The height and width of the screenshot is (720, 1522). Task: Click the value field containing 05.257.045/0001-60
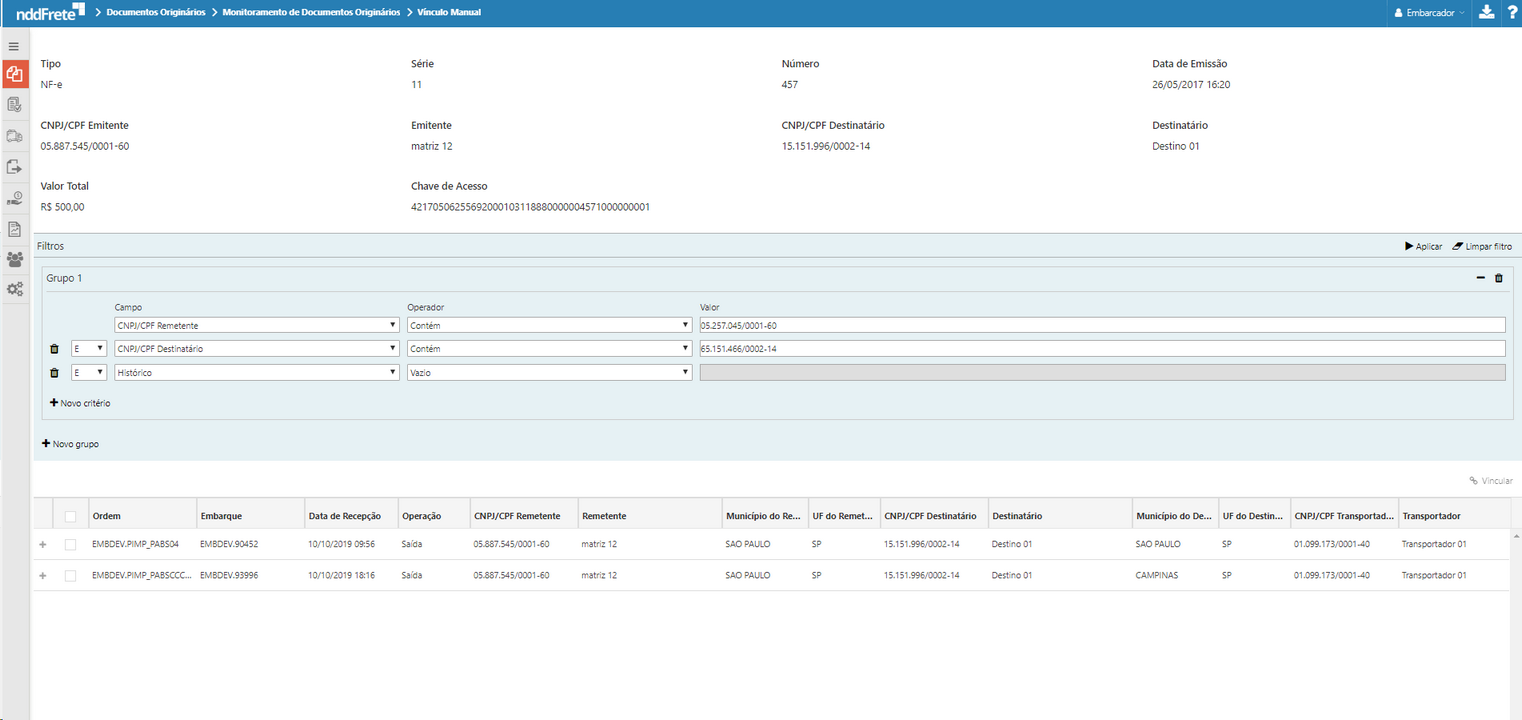point(1102,325)
